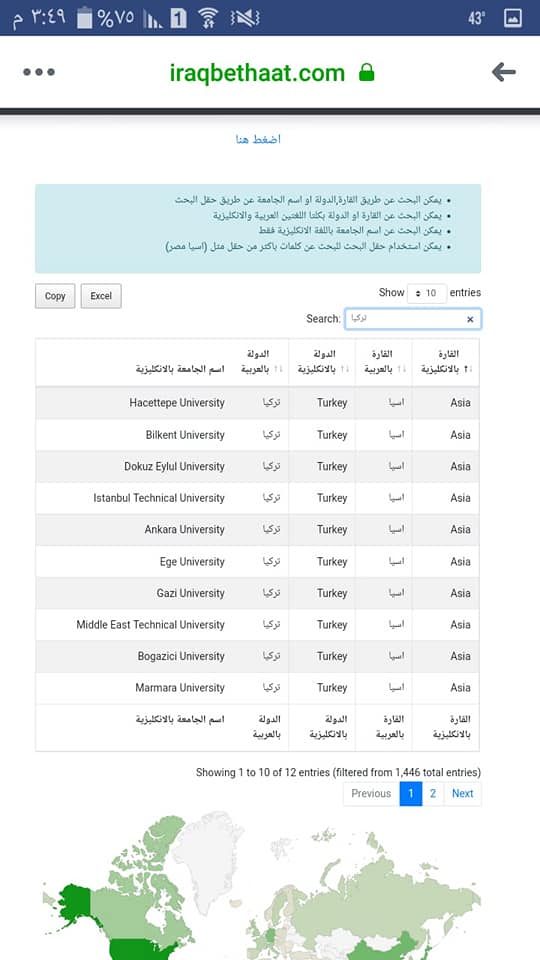
Task: Tap the Wi-Fi icon in status bar
Action: pos(209,18)
